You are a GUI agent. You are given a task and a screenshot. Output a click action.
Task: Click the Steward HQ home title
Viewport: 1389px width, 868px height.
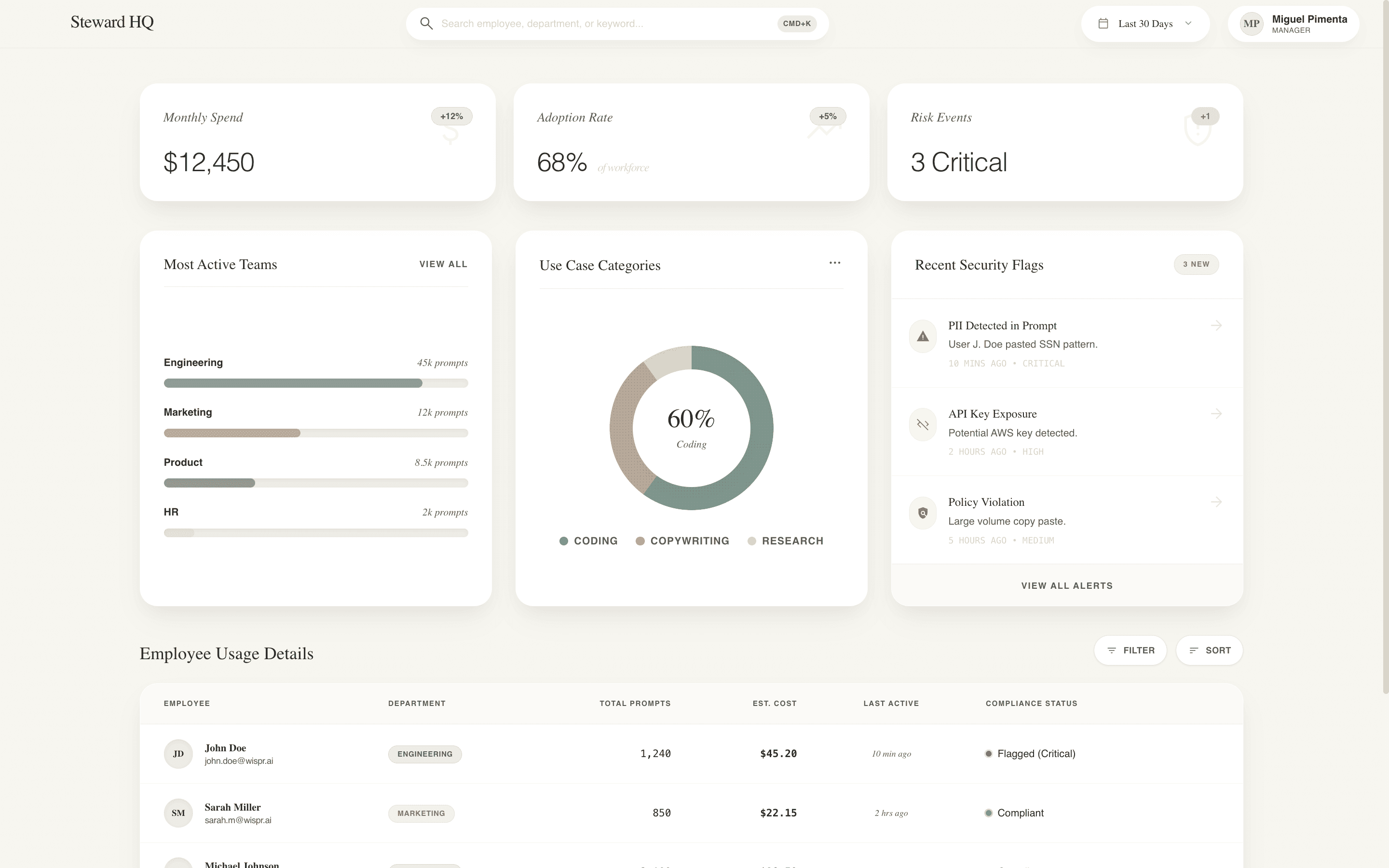point(112,22)
